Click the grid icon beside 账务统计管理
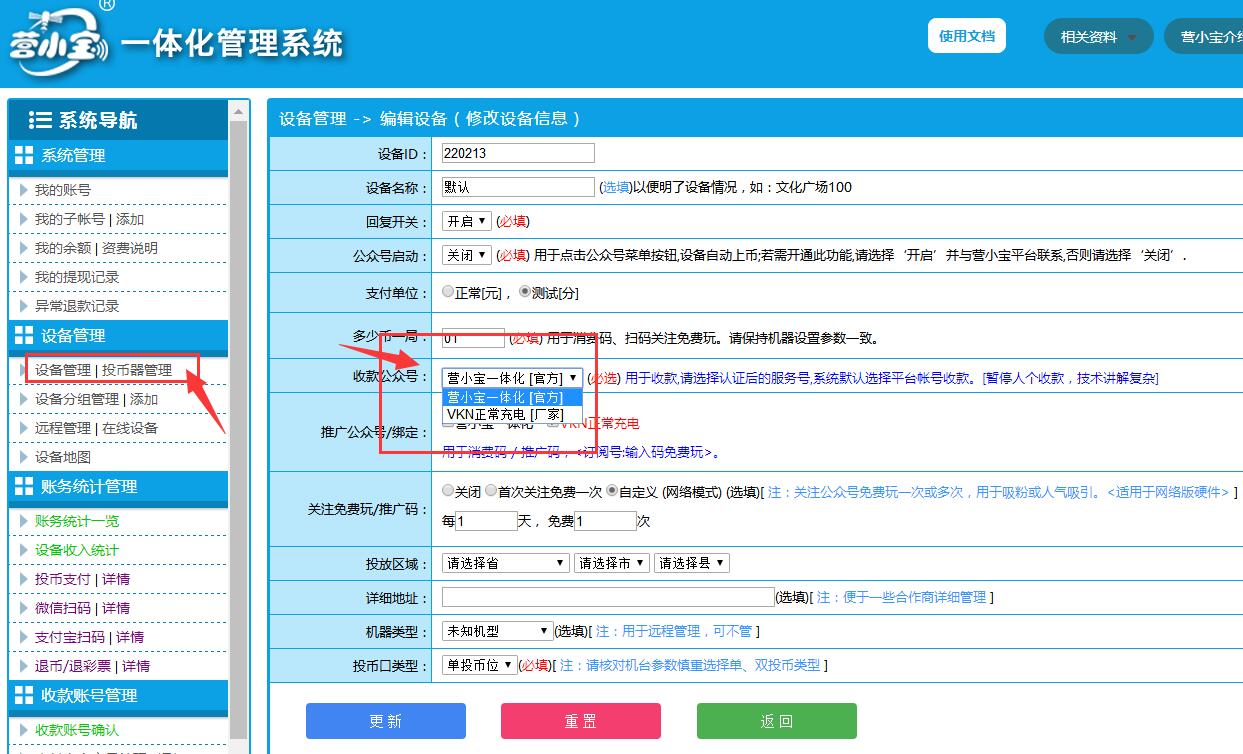This screenshot has height=754, width=1243. [23, 486]
